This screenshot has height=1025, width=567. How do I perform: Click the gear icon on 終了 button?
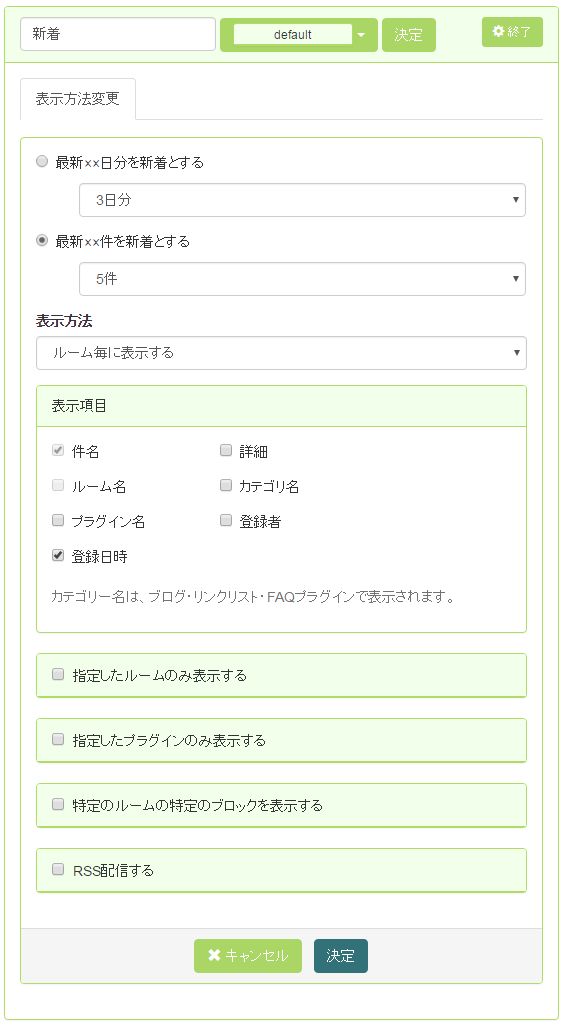[498, 31]
